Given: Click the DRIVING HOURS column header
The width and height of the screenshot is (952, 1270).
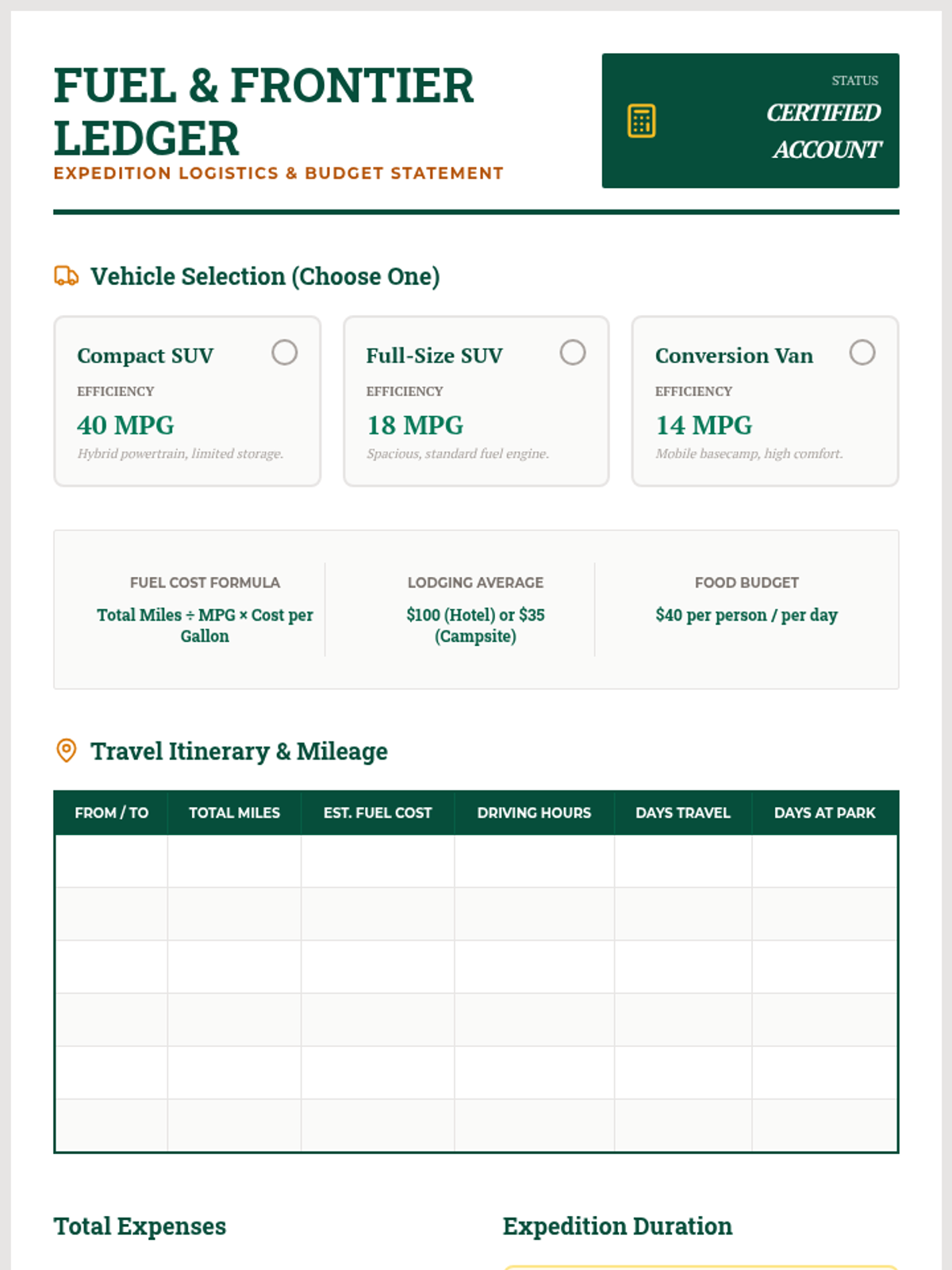Looking at the screenshot, I should coord(534,813).
